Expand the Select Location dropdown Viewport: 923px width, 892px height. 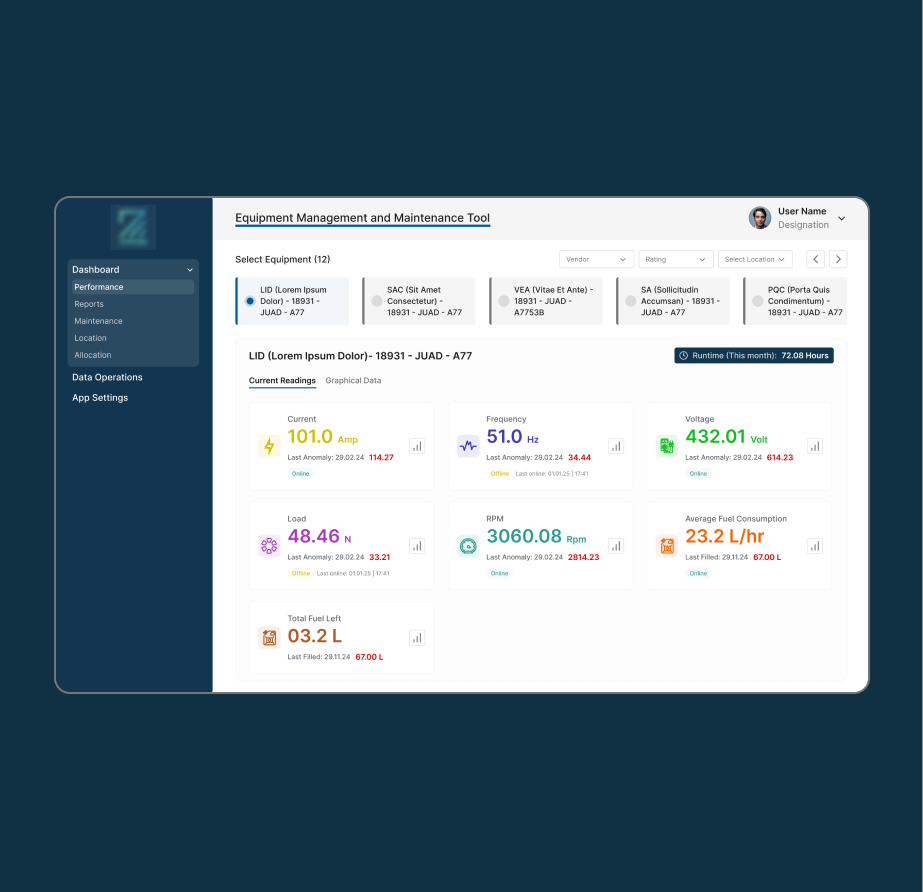[x=755, y=259]
